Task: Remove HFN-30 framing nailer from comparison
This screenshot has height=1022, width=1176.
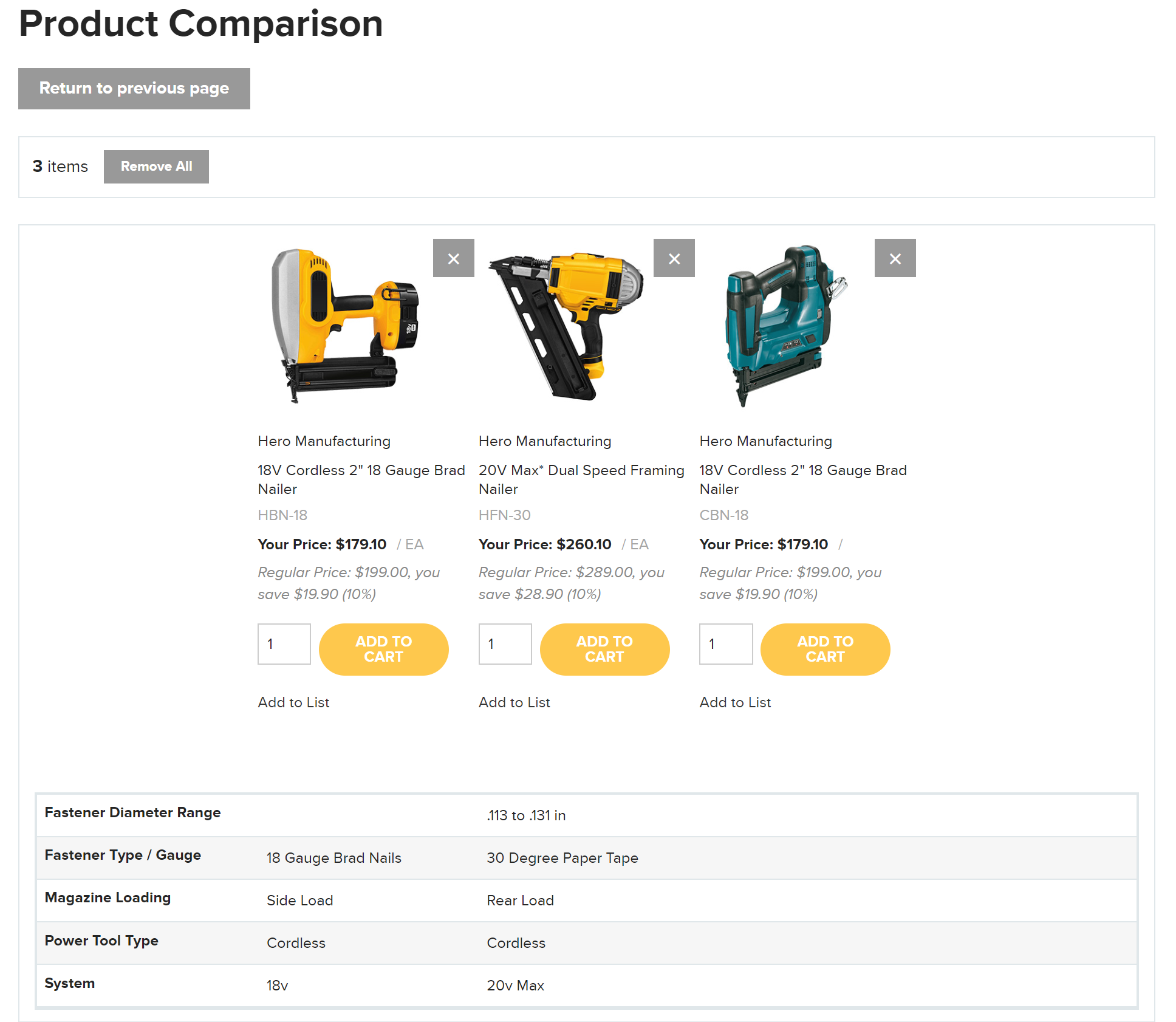Action: coord(674,258)
